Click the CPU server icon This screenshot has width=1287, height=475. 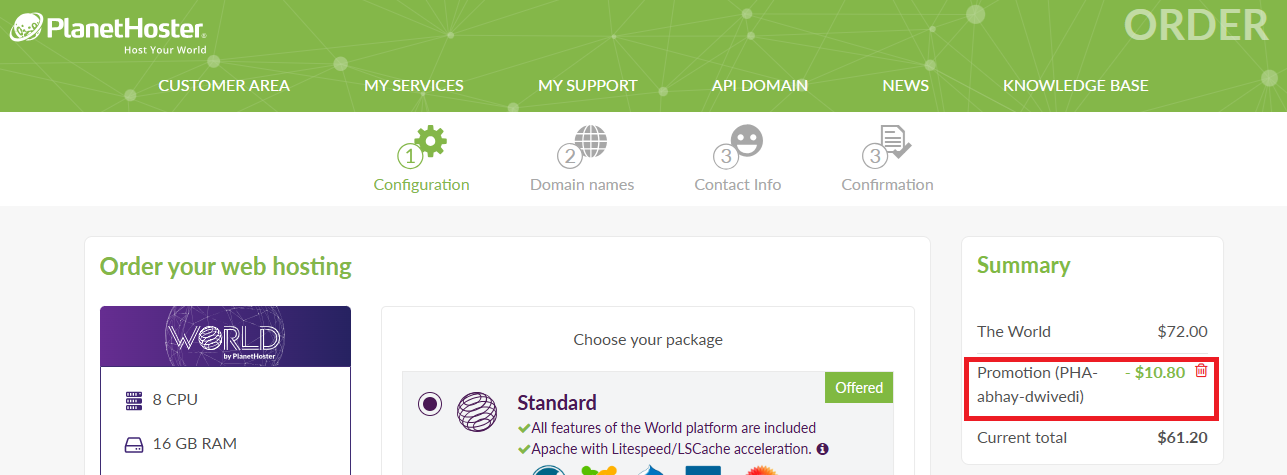tap(134, 400)
